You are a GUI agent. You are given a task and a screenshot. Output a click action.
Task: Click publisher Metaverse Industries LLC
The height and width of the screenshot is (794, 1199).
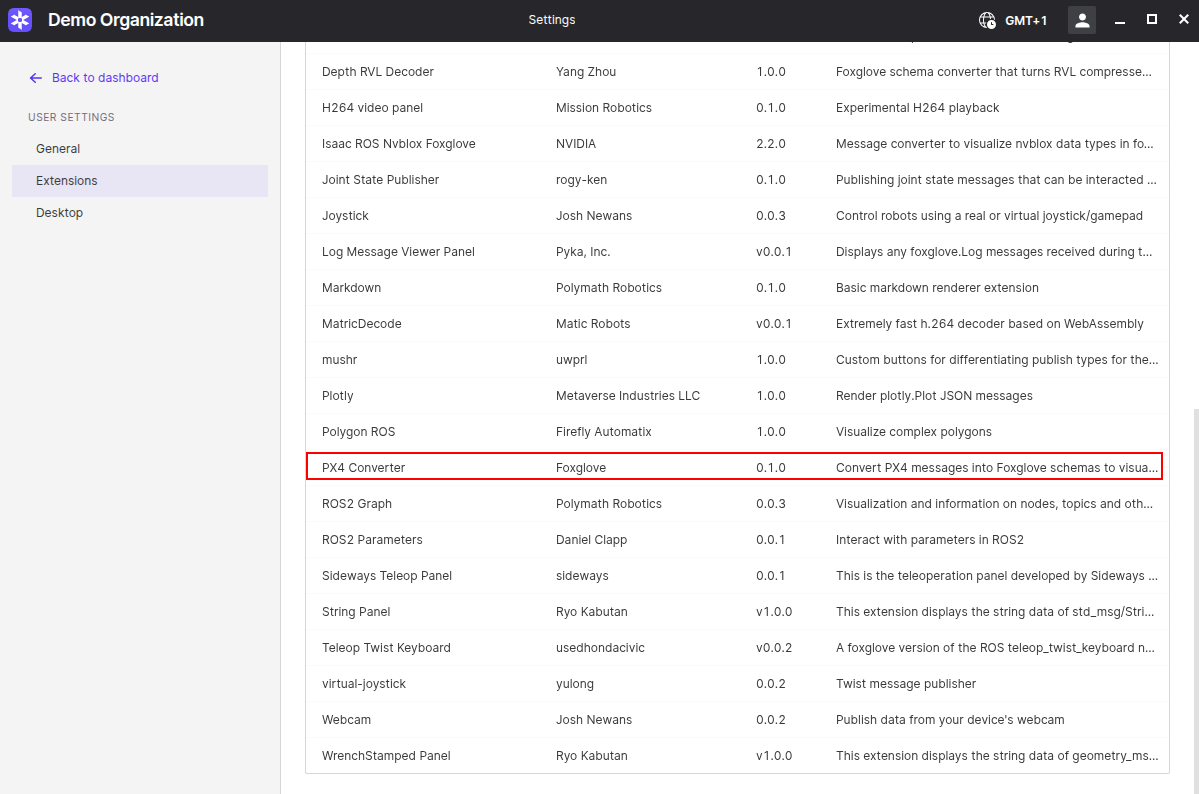point(628,395)
